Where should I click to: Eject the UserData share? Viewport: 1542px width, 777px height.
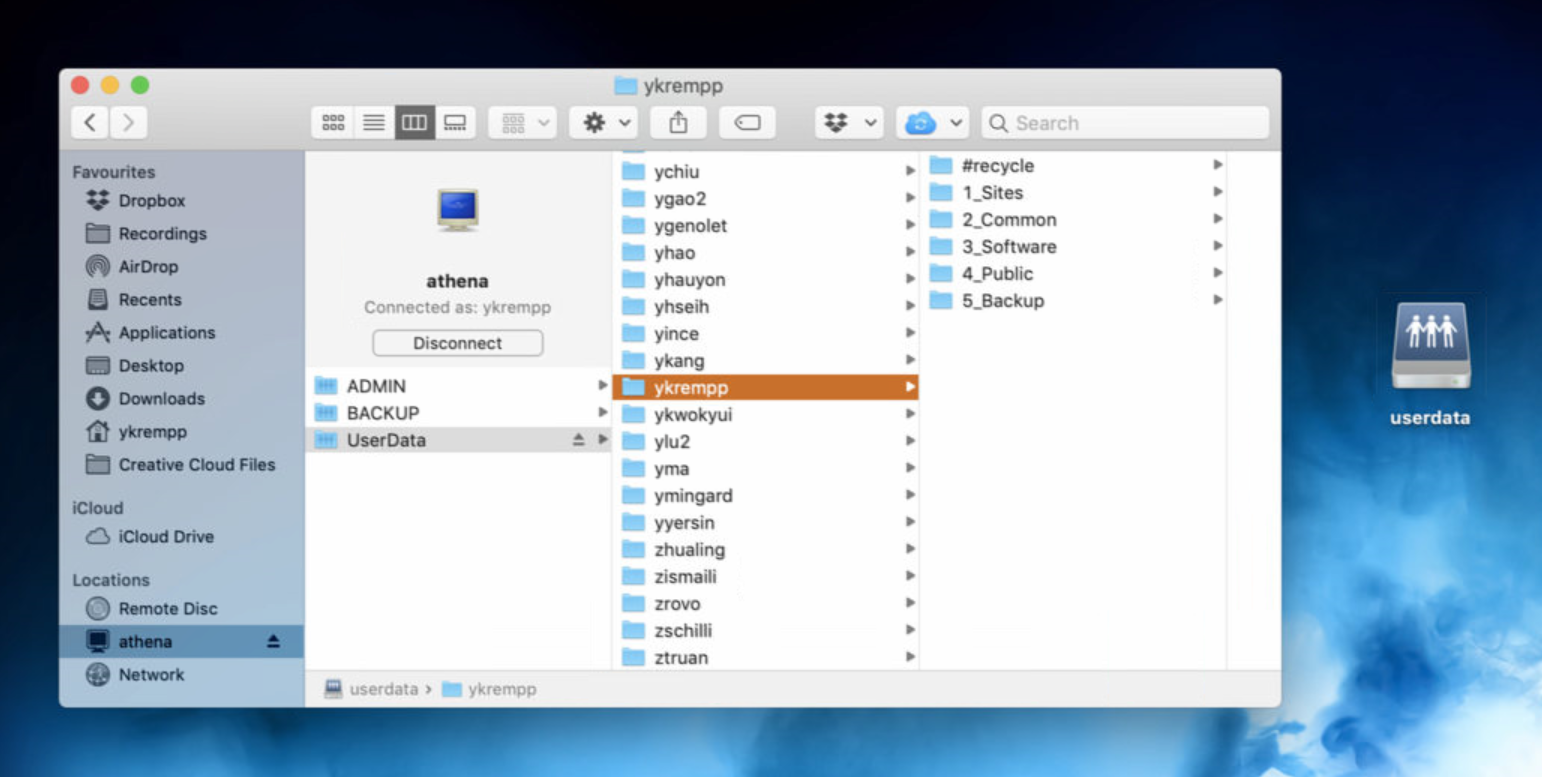pos(578,440)
